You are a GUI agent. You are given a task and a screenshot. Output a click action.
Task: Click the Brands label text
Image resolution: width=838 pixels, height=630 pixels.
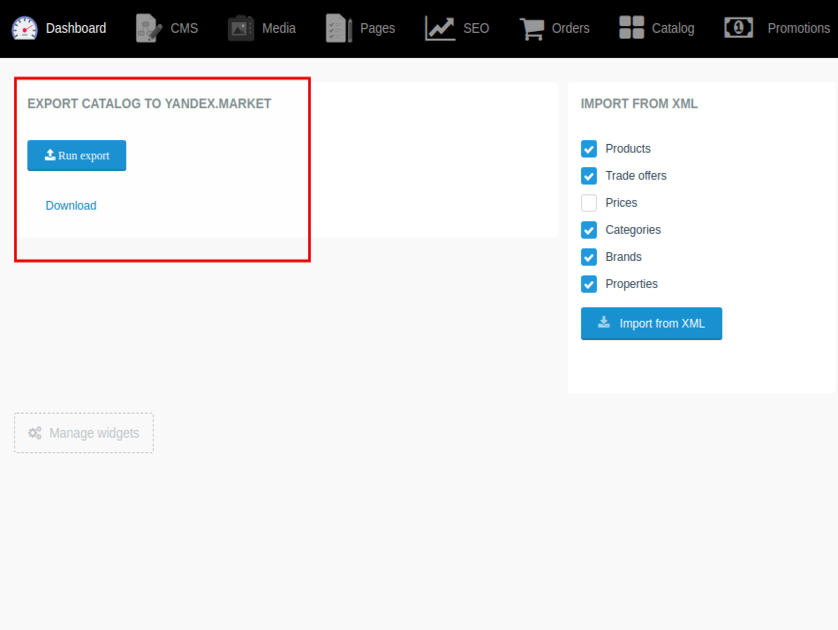(624, 257)
